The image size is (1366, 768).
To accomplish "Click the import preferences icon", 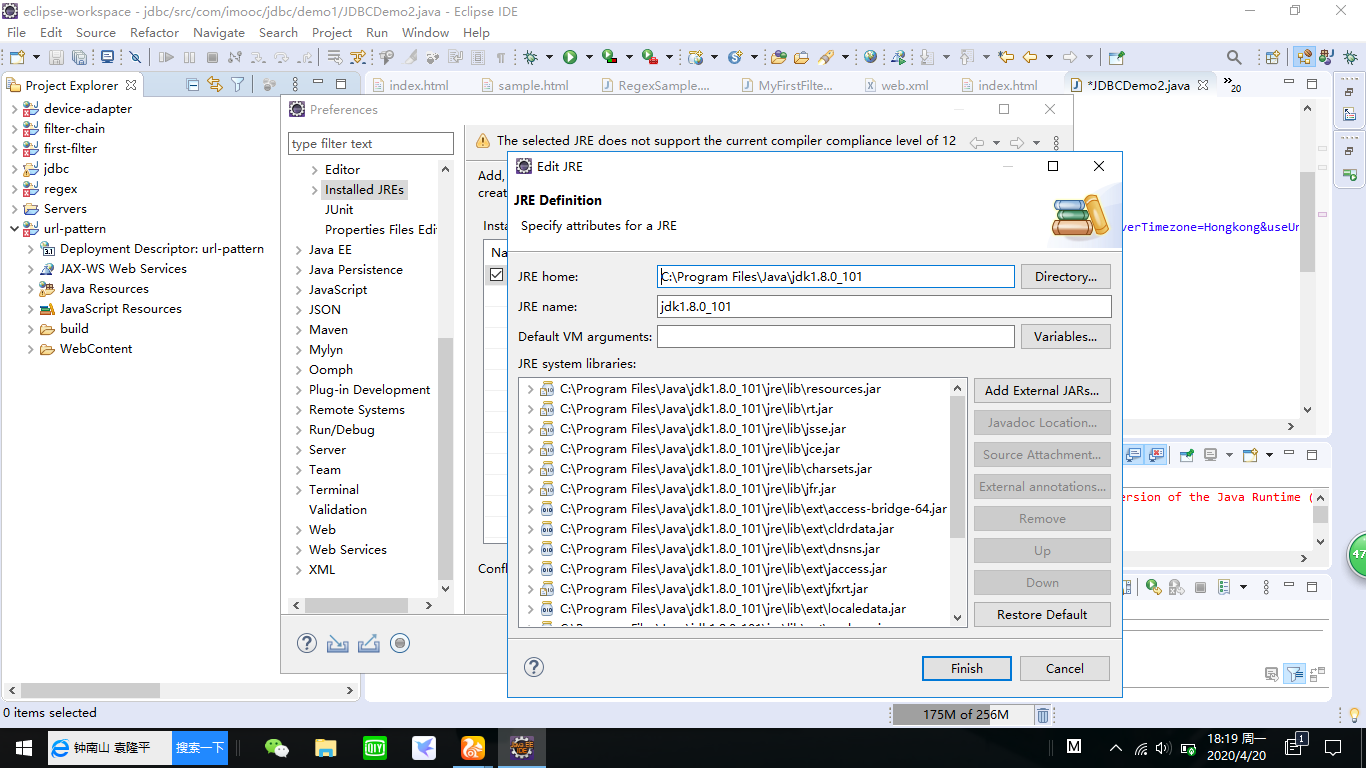I will (338, 643).
